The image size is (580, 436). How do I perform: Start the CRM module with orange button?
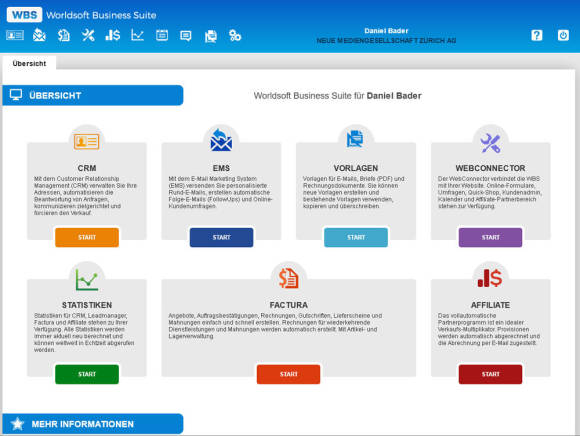click(x=87, y=237)
